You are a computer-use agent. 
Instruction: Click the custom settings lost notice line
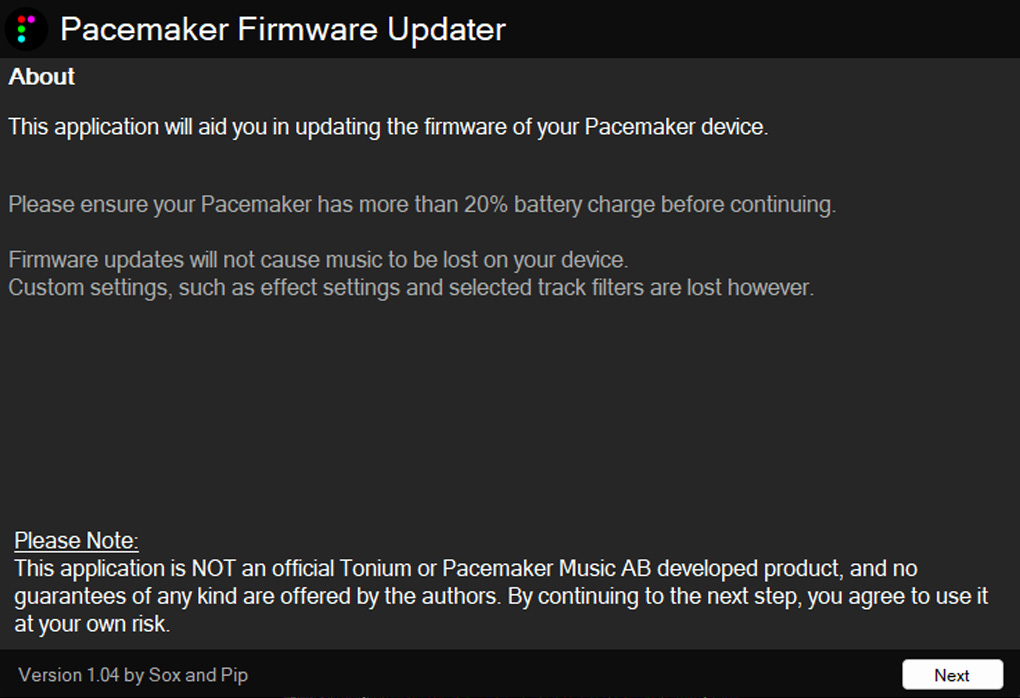pyautogui.click(x=411, y=288)
